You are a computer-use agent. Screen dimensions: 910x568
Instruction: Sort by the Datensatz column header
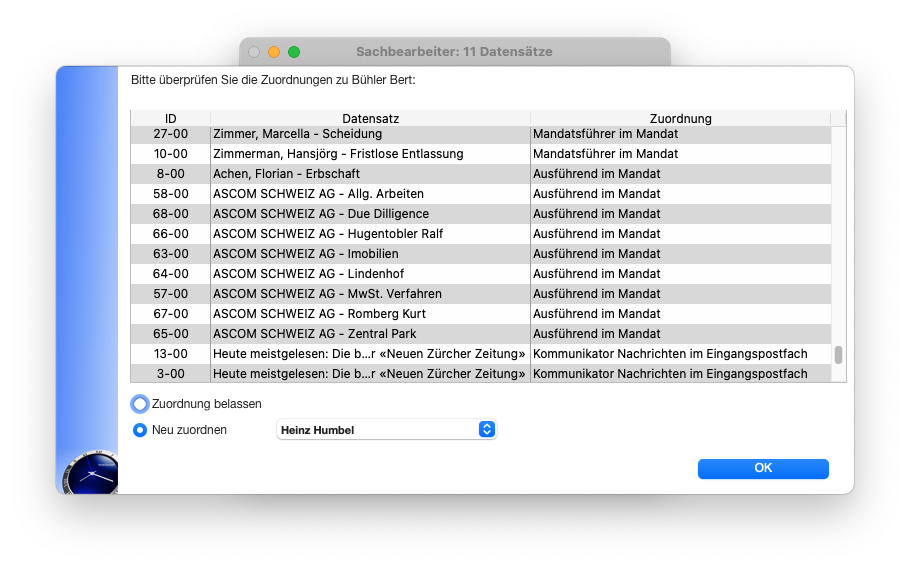point(370,118)
